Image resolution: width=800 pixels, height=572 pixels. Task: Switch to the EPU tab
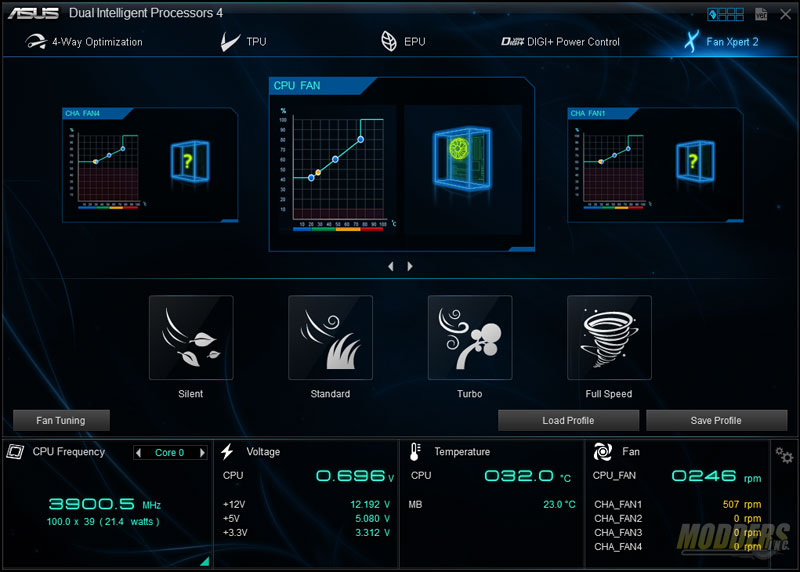(x=403, y=42)
